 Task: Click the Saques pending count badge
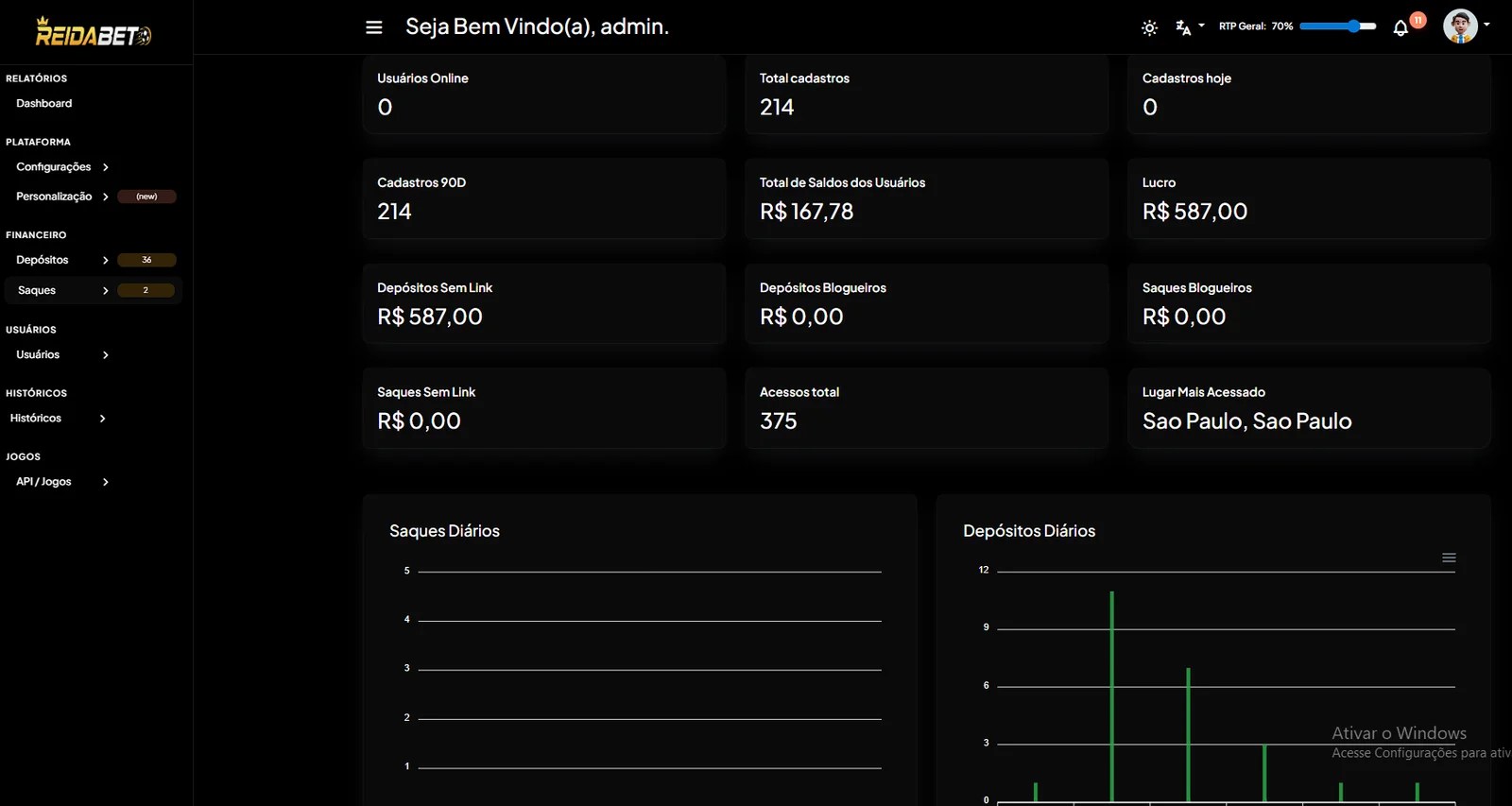146,290
